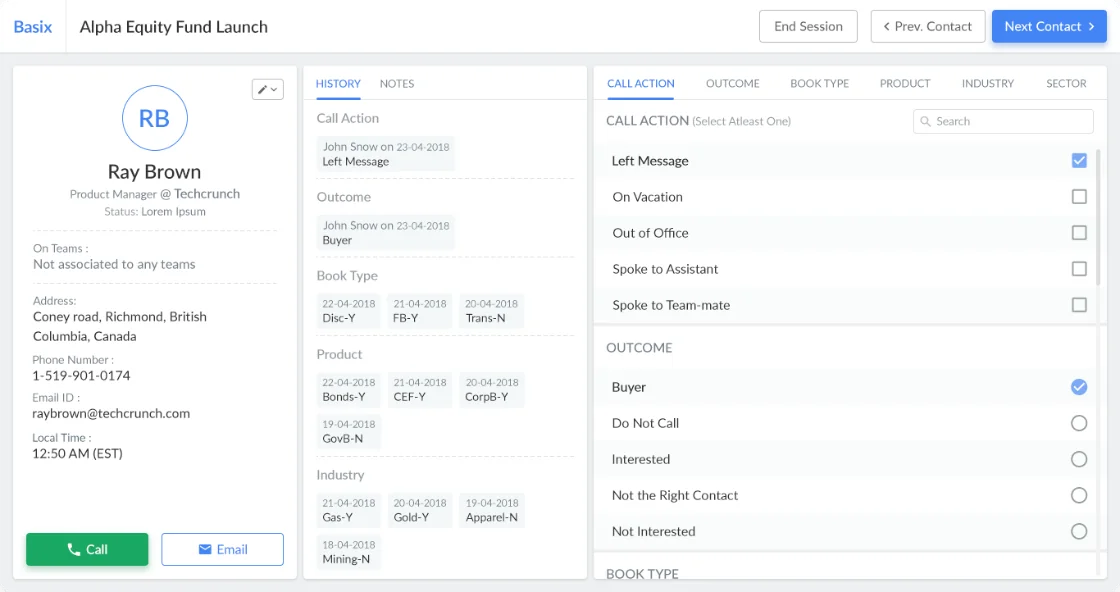The height and width of the screenshot is (592, 1120).
Task: Click into the Call Action search field
Action: pyautogui.click(x=1003, y=121)
